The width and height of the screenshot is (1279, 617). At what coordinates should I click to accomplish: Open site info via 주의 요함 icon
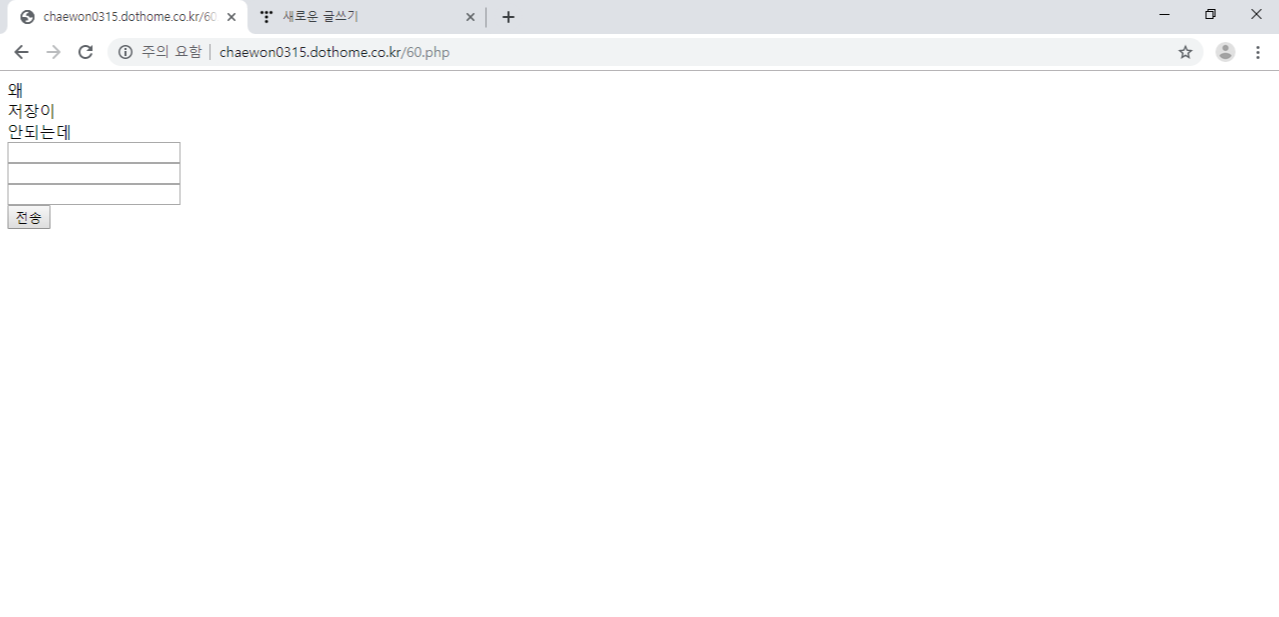point(125,52)
